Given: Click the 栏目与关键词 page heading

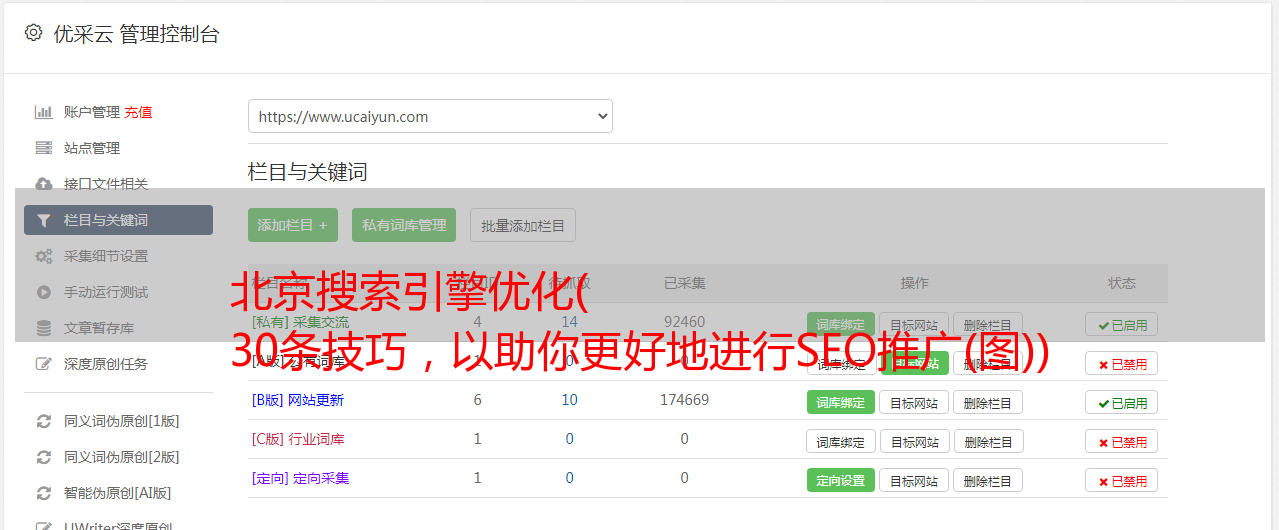Looking at the screenshot, I should 308,172.
